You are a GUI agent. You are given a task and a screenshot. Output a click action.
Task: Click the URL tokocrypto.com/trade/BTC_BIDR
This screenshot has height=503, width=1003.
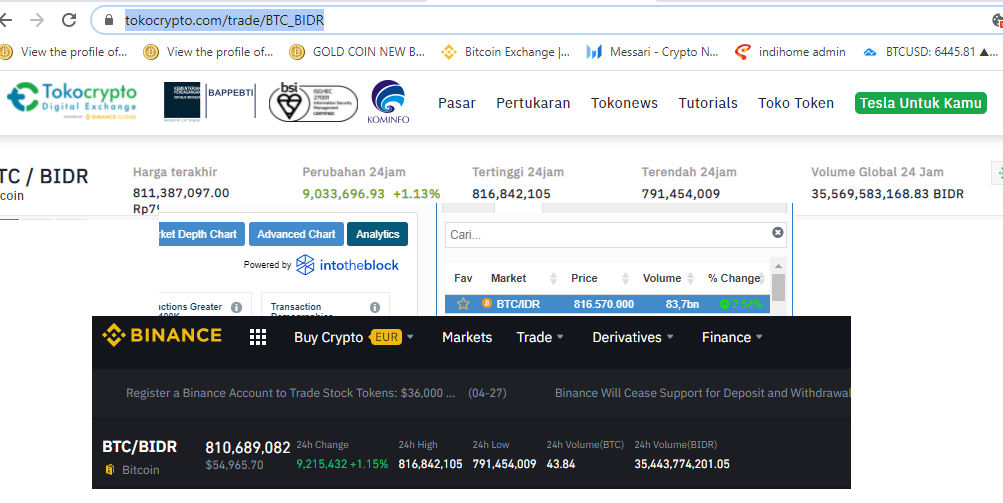click(x=225, y=20)
